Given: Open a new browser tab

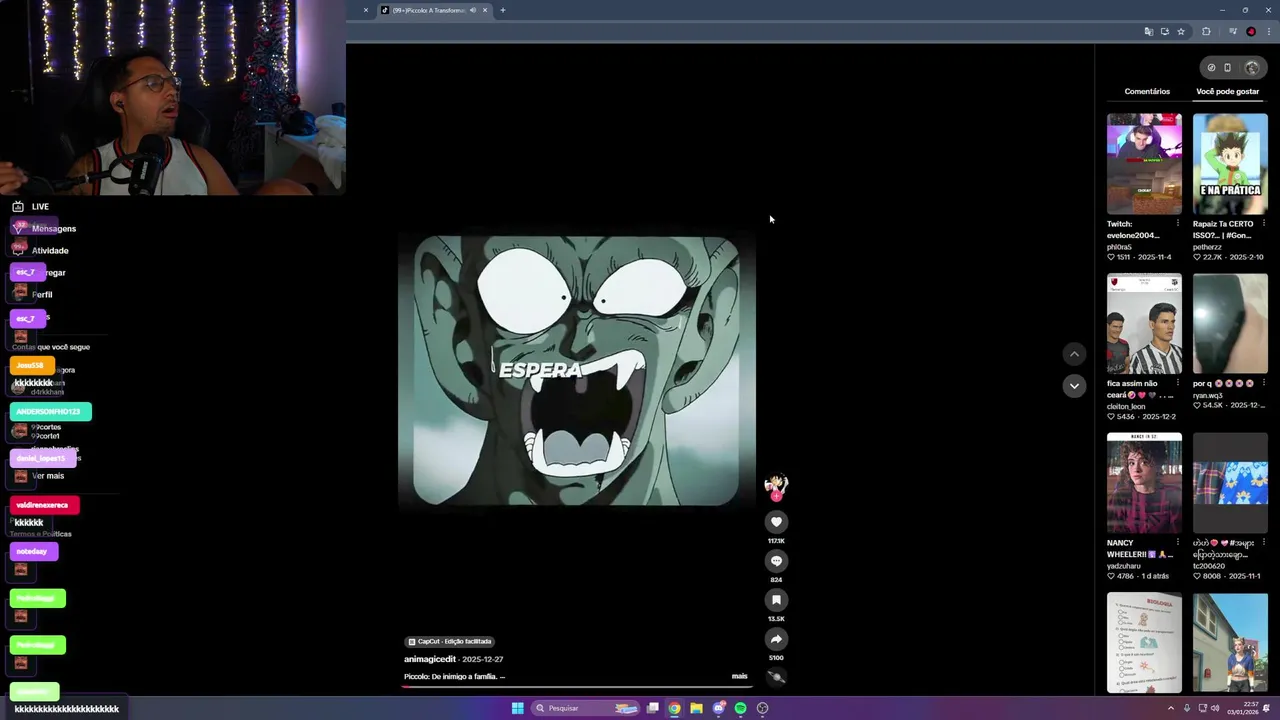Looking at the screenshot, I should [x=503, y=10].
